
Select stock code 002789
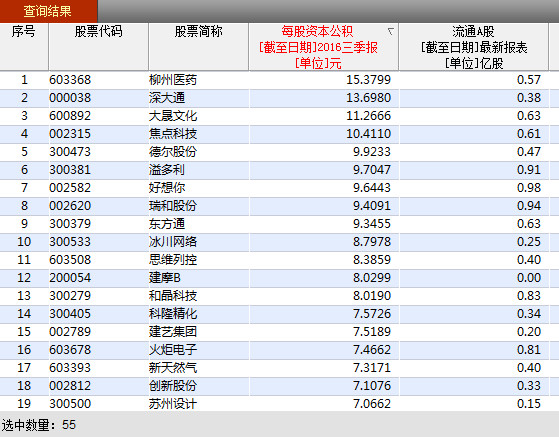pos(70,332)
